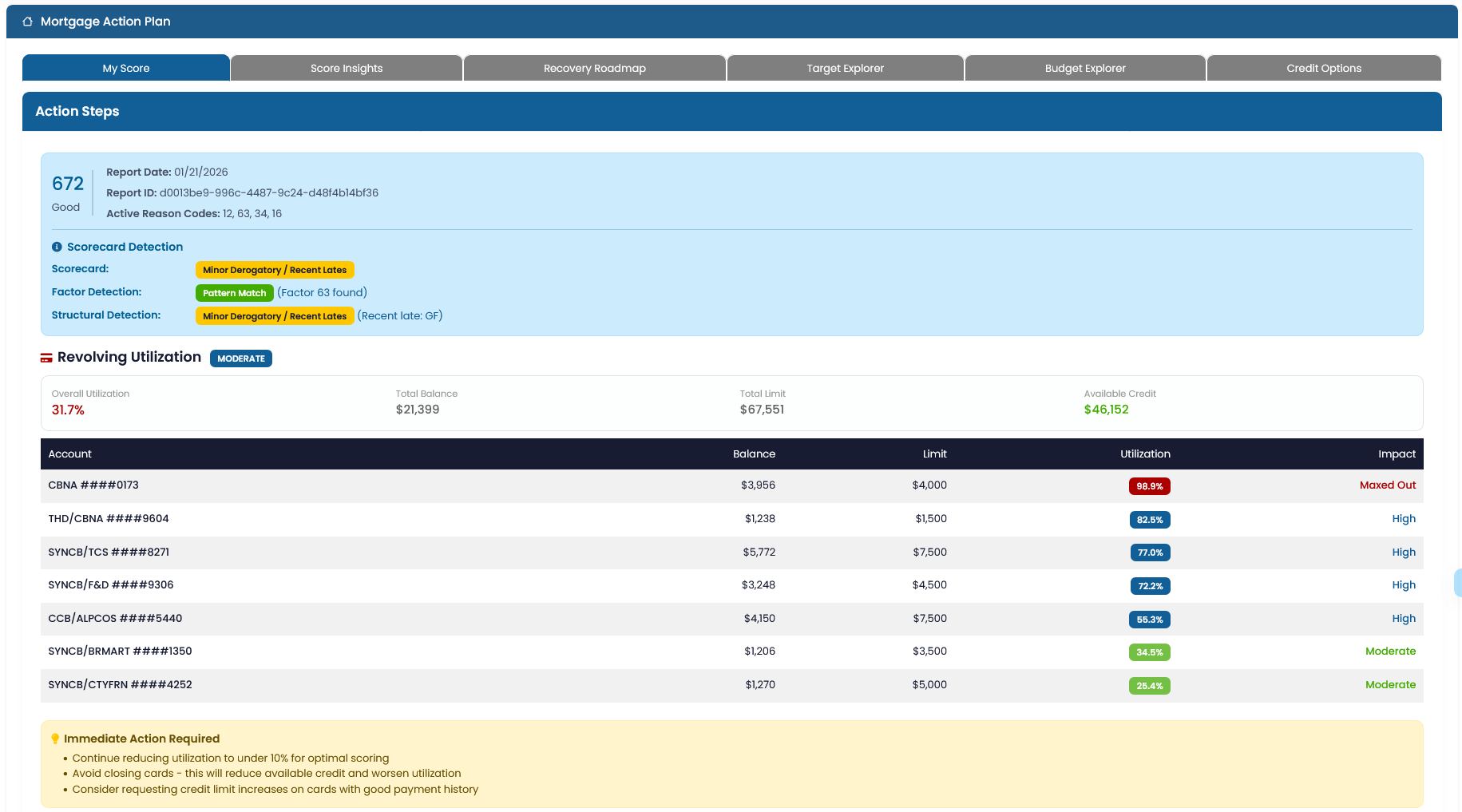The height and width of the screenshot is (812, 1462).
Task: Open the Budget Explorer tab
Action: (1084, 68)
